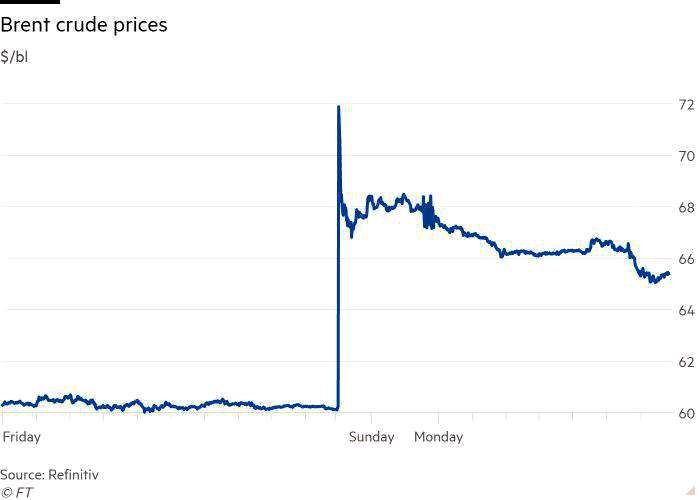Screen dimensions: 700x500
Task: Click the 72 y-axis label
Action: click(x=687, y=105)
